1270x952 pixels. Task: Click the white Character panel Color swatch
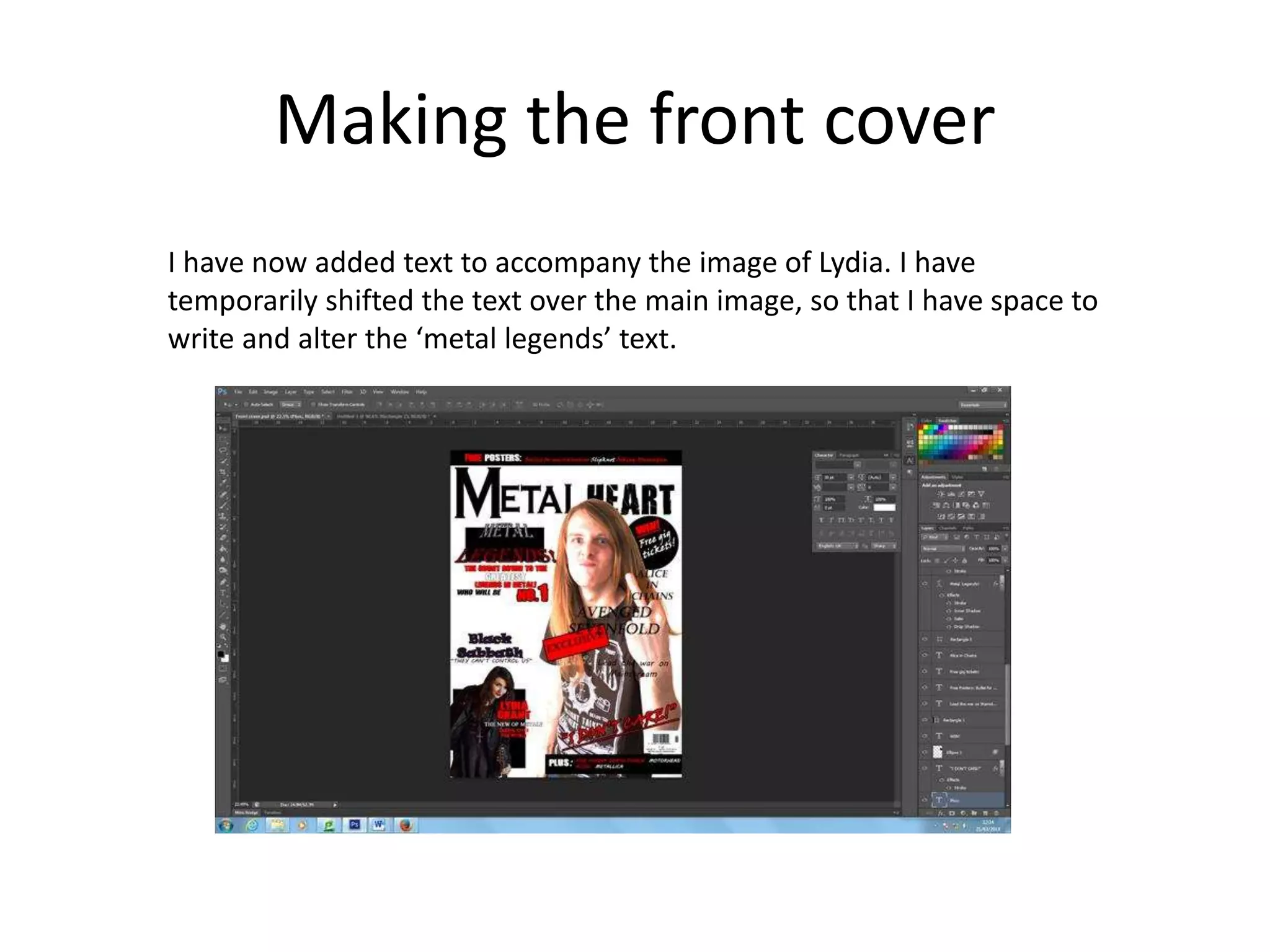pyautogui.click(x=884, y=508)
